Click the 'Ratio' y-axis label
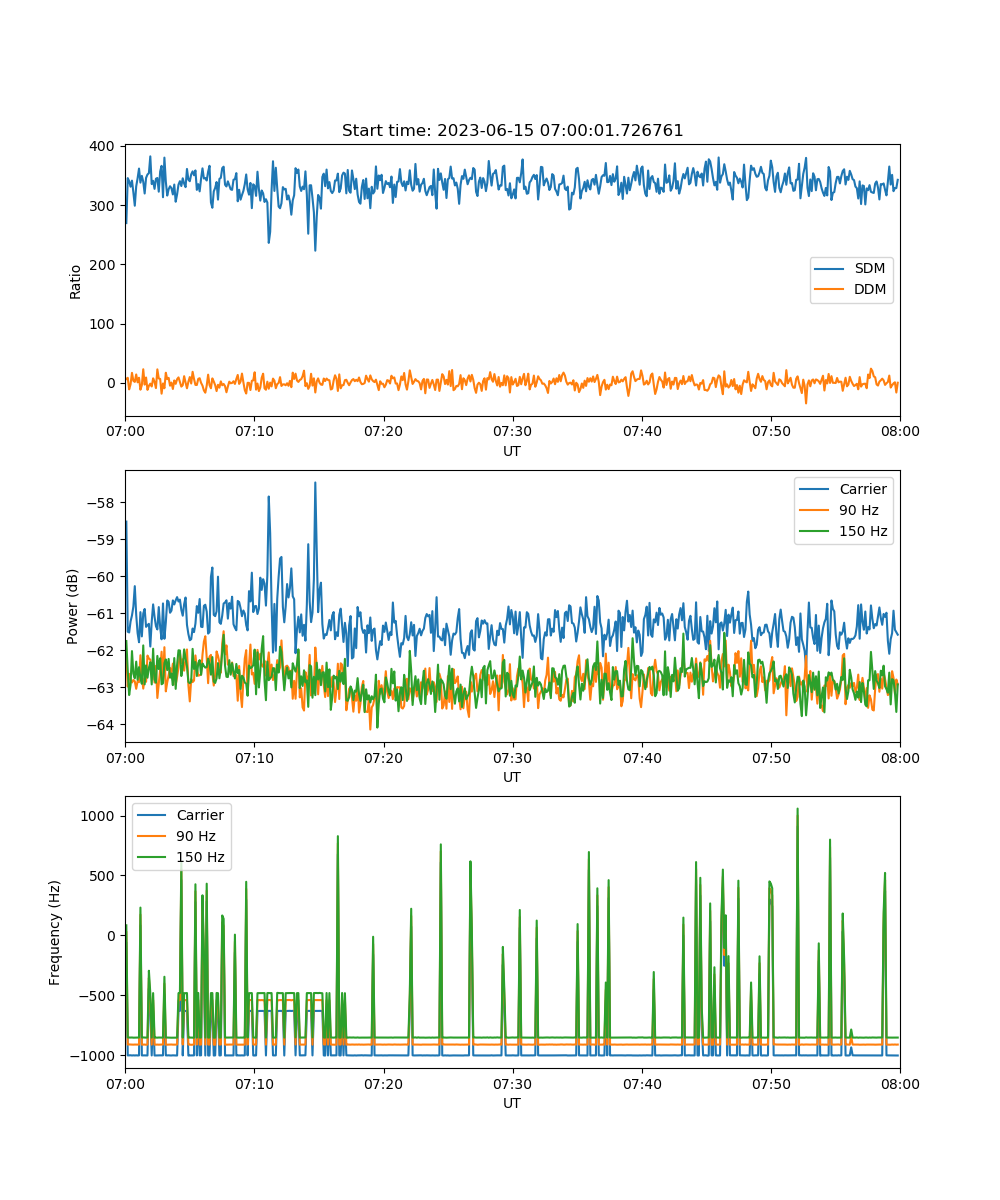The image size is (1000, 1200). tap(76, 280)
